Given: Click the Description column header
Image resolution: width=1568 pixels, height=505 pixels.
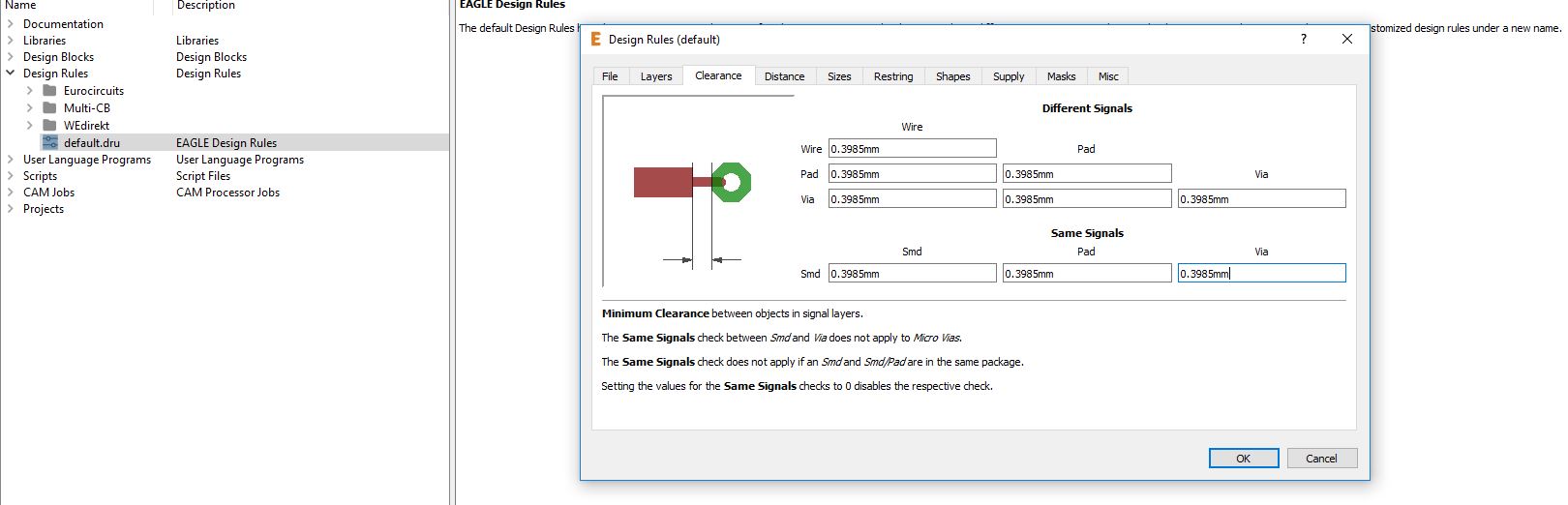Looking at the screenshot, I should coord(205,5).
